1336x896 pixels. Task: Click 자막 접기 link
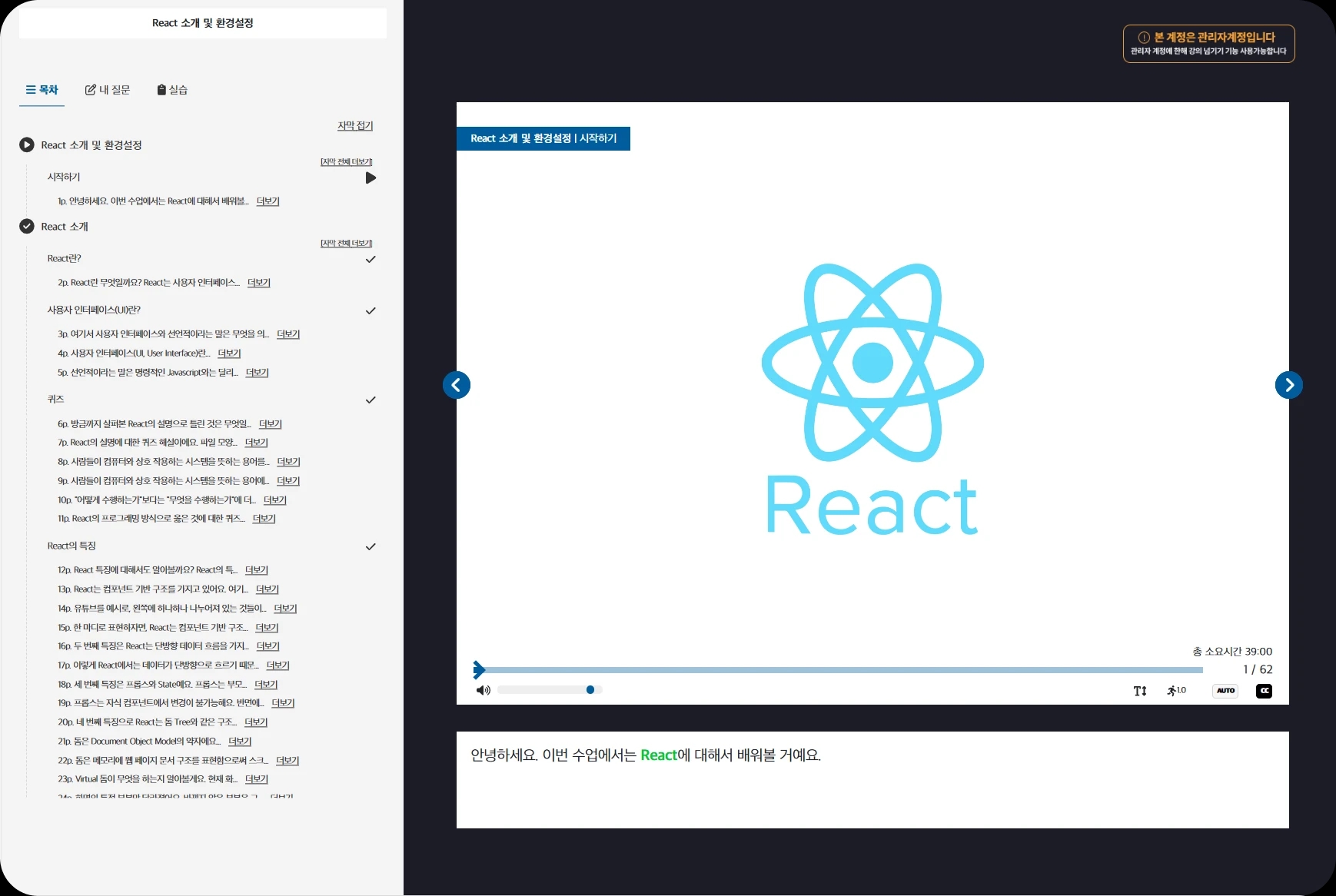pos(355,125)
